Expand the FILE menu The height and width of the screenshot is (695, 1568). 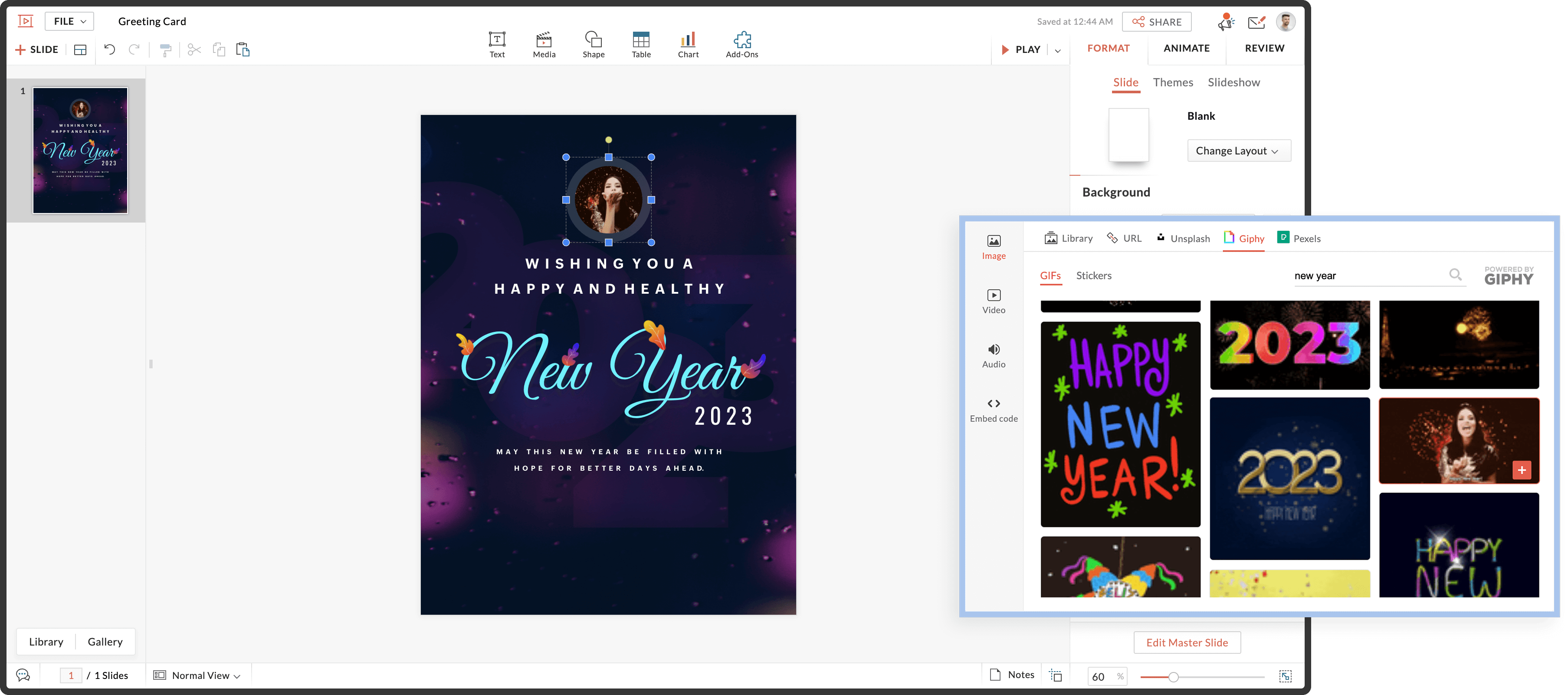click(x=69, y=21)
